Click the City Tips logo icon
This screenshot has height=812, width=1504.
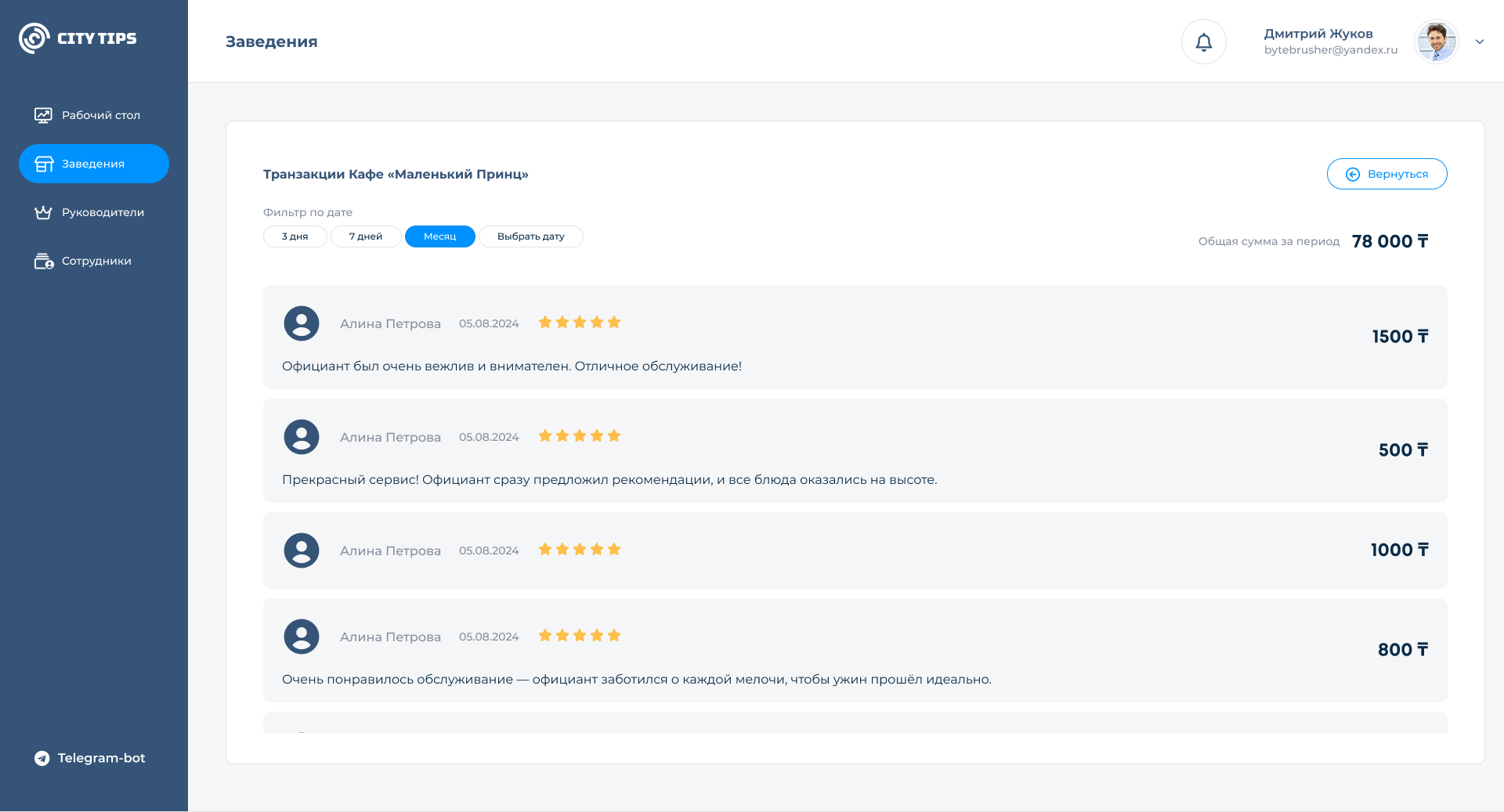(x=34, y=38)
